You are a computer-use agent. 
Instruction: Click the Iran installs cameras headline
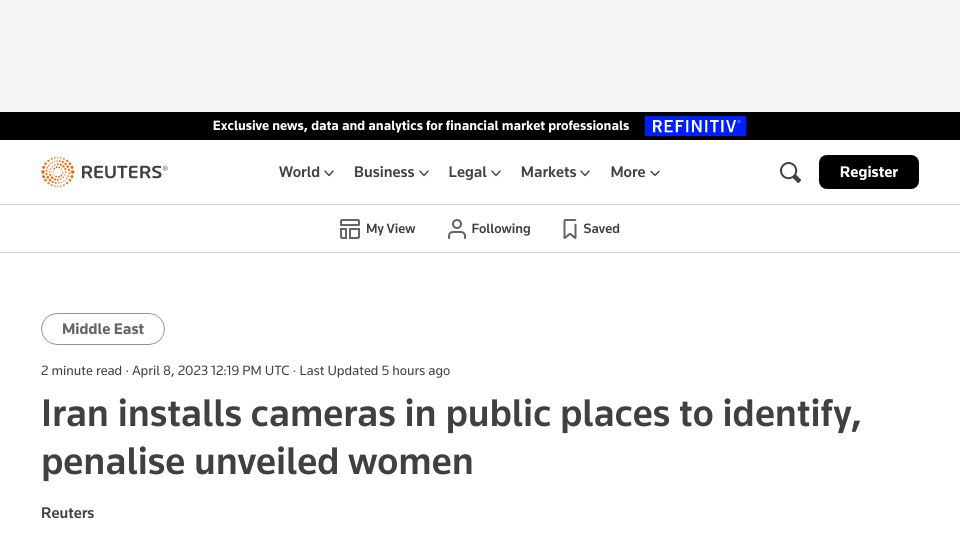tap(451, 437)
